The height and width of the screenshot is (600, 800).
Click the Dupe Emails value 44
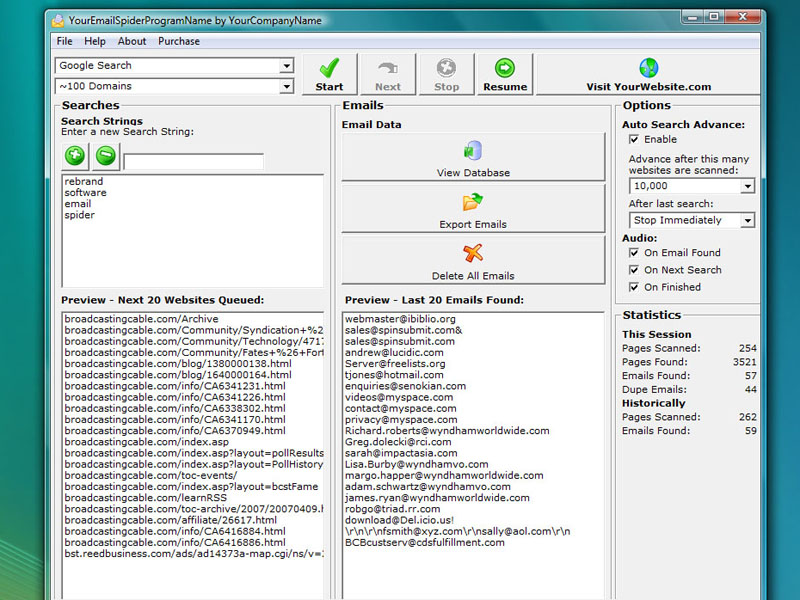[x=751, y=390]
